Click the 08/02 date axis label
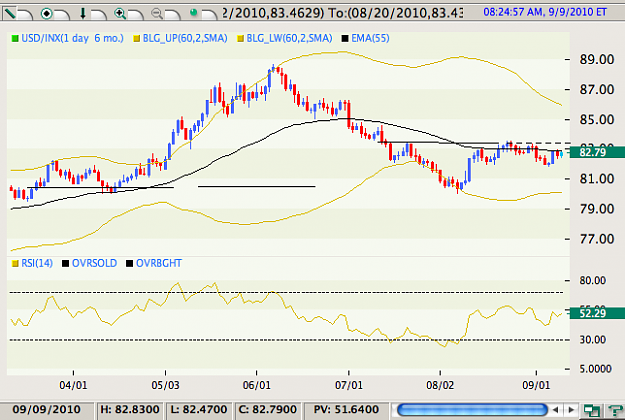625x420 pixels. [440, 385]
